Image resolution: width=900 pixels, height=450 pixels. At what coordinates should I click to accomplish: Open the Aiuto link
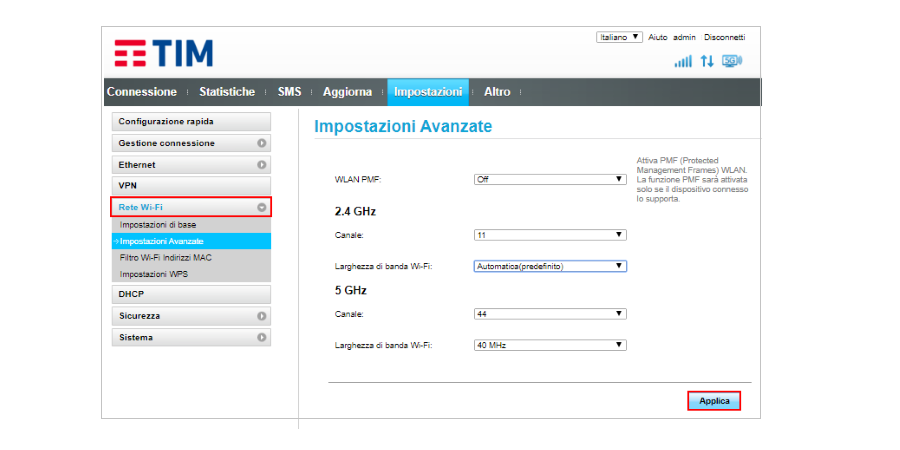(x=658, y=37)
